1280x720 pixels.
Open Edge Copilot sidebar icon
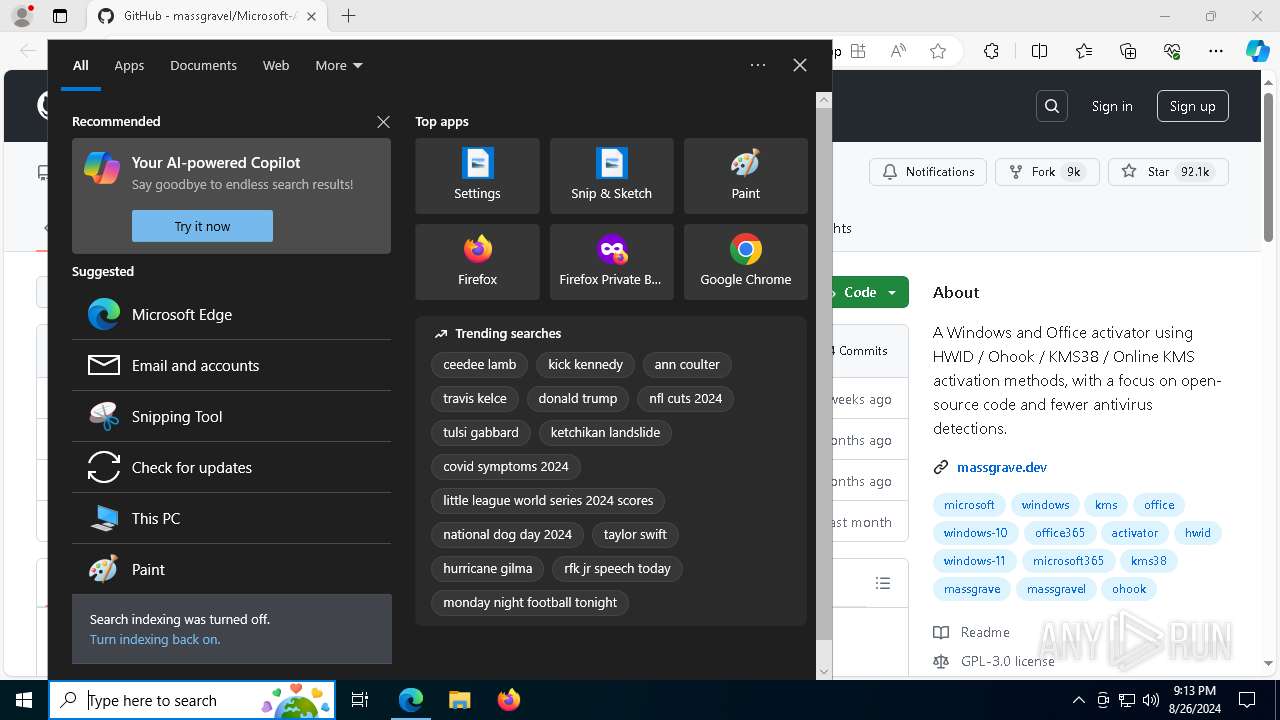[1257, 51]
